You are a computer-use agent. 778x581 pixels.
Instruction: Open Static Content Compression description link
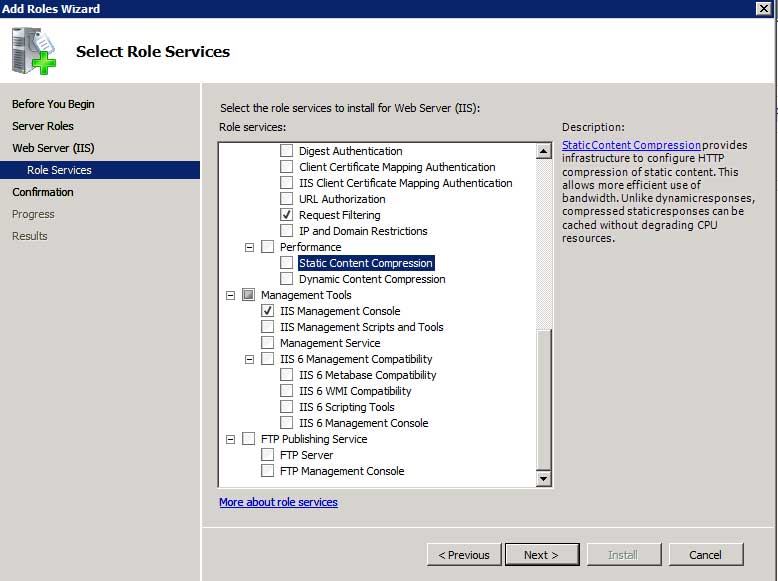pyautogui.click(x=631, y=145)
